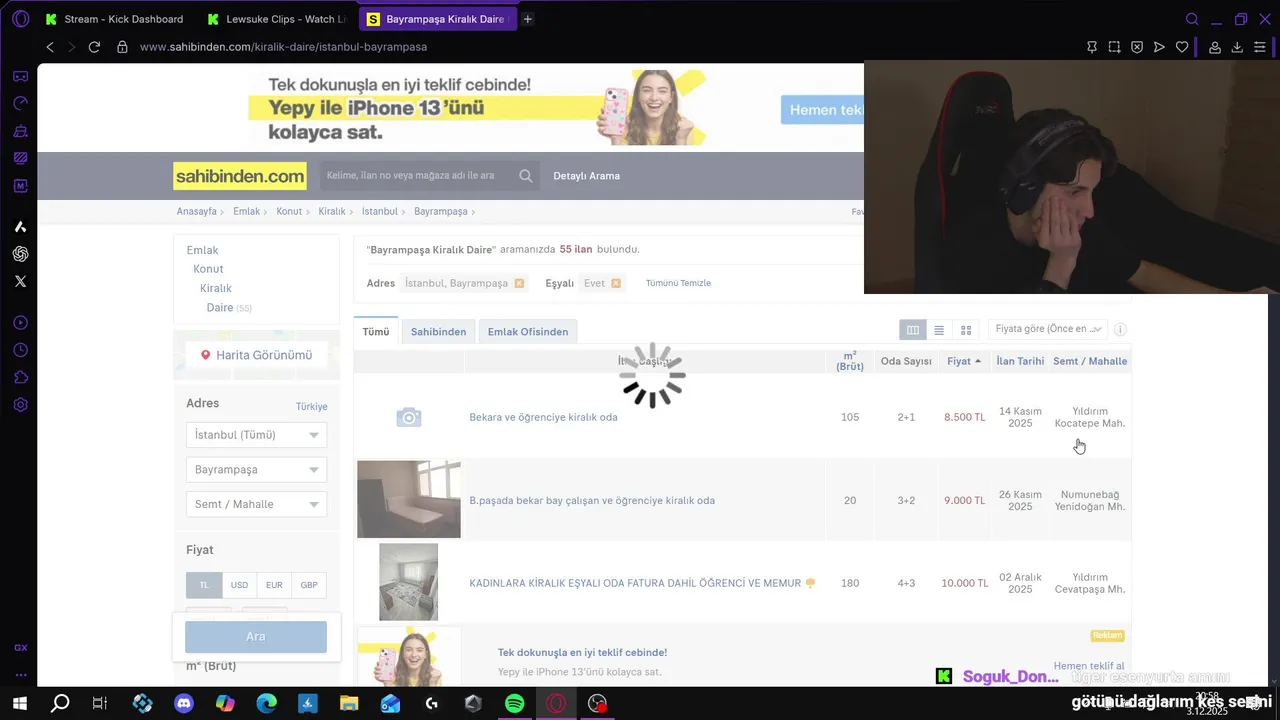The height and width of the screenshot is (720, 1280).
Task: Open browser downloads icon
Action: point(1237,47)
